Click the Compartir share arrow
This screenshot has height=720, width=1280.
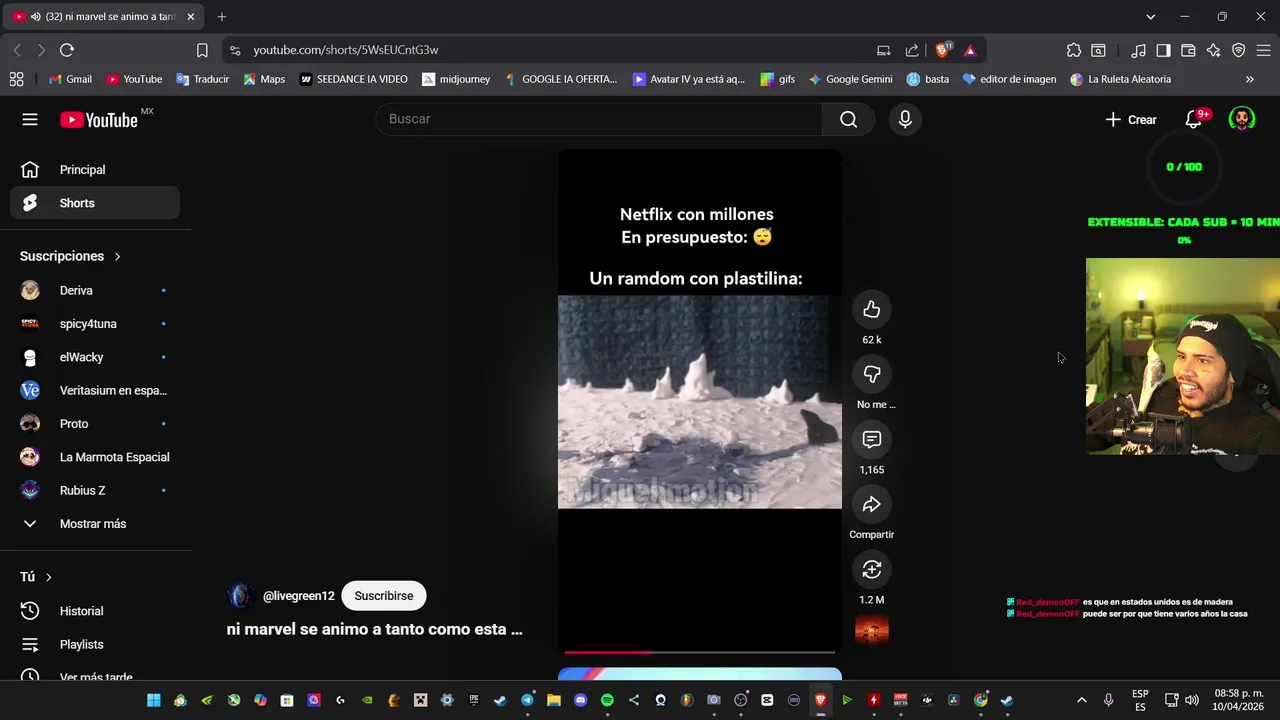click(x=872, y=505)
